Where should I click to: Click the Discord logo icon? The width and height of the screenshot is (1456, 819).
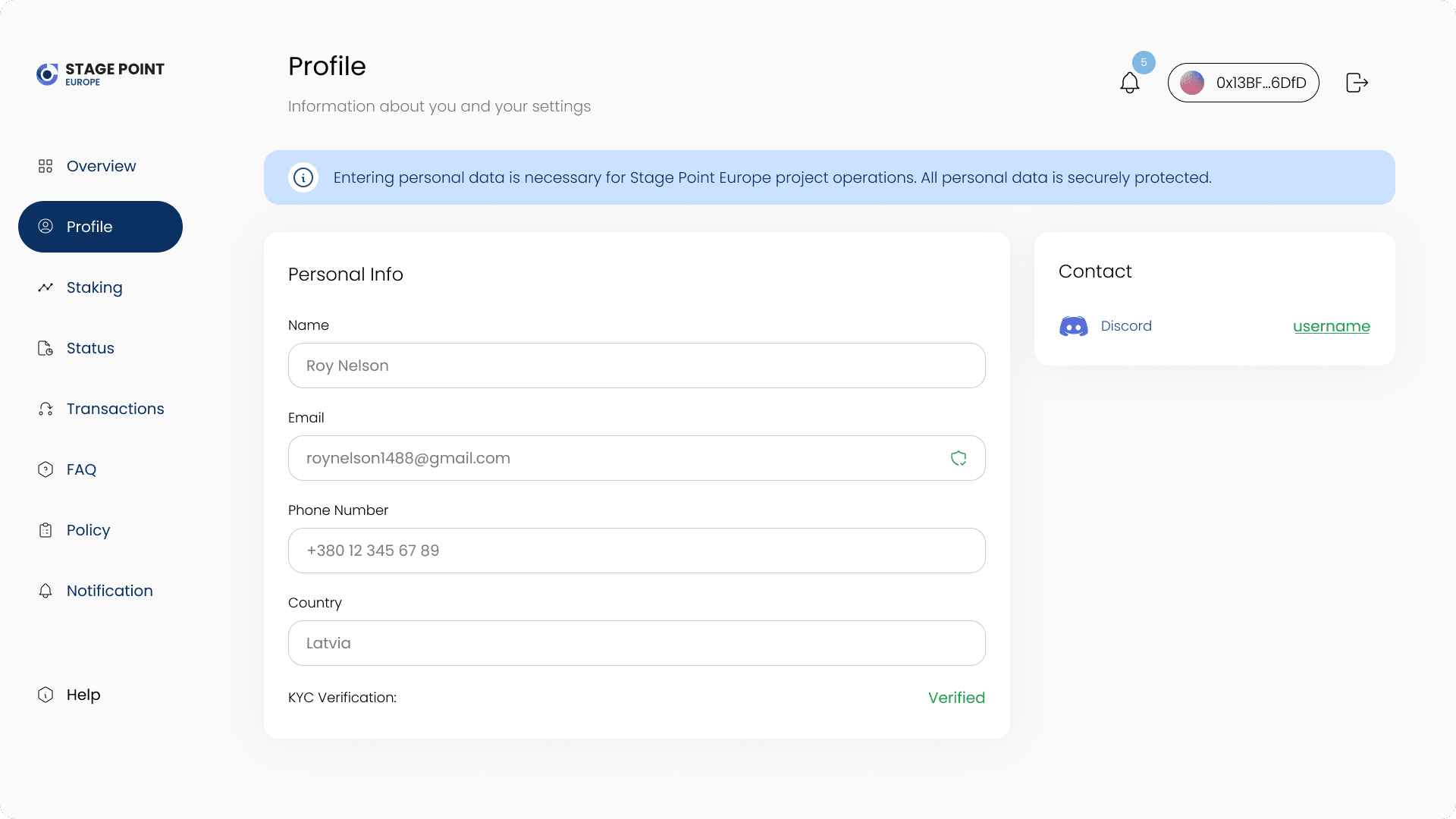pos(1074,326)
